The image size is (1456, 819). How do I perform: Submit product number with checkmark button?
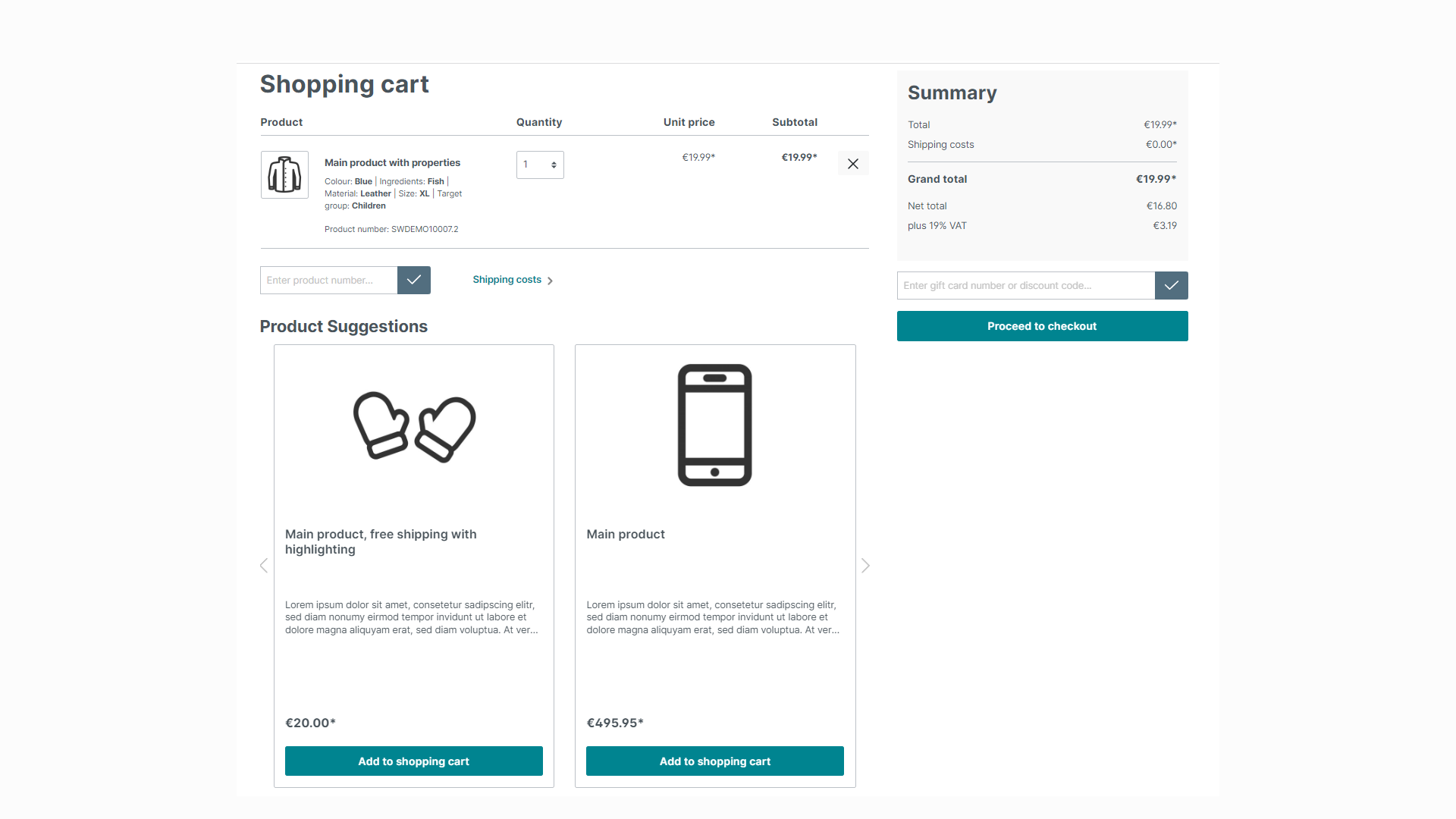414,280
